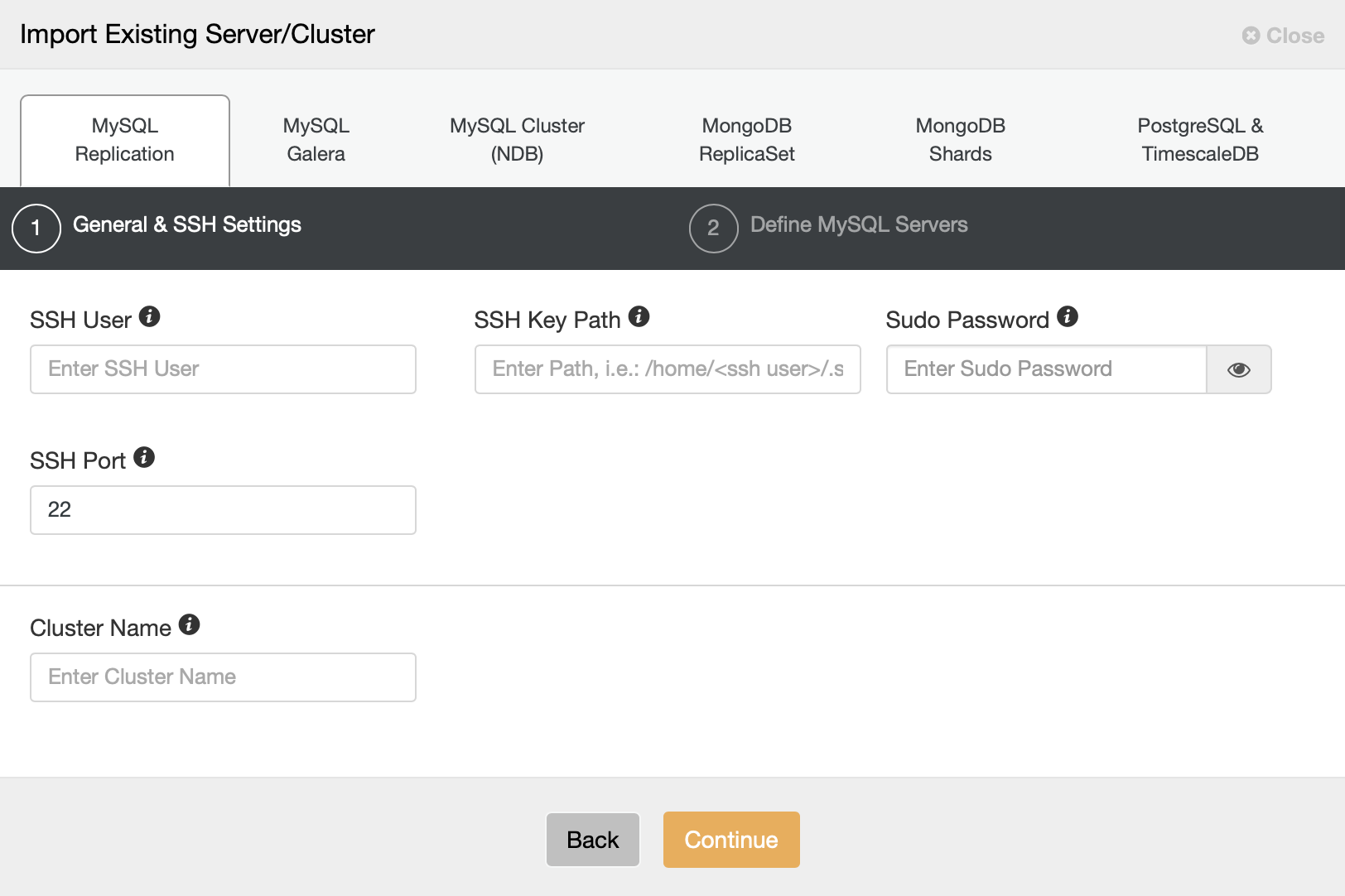Open the MySQL Cluster (NDB) tab
The image size is (1345, 896).
pos(518,140)
